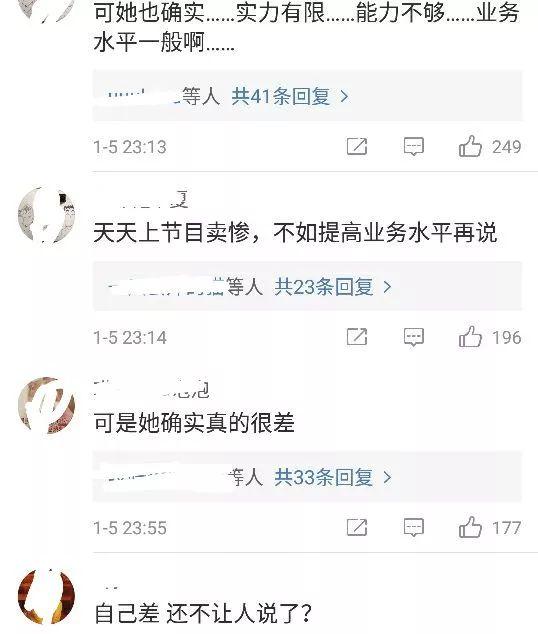The height and width of the screenshot is (634, 538).
Task: Open the comment text 可是她确实真的很差
Action: click(x=194, y=423)
